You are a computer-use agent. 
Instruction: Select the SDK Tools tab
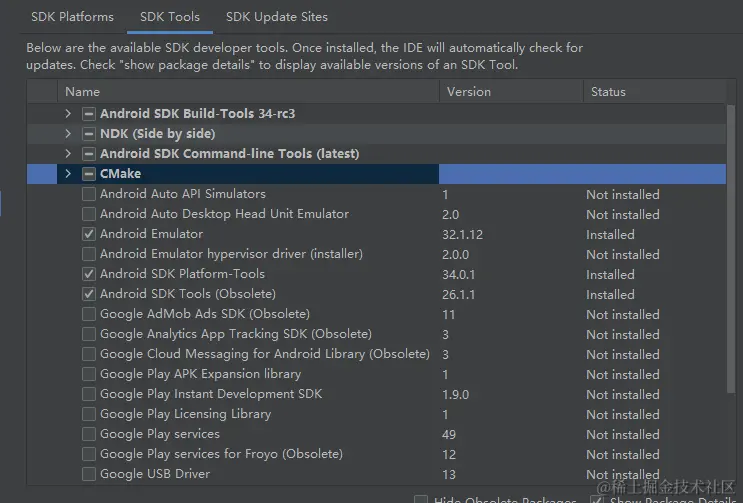coord(169,17)
